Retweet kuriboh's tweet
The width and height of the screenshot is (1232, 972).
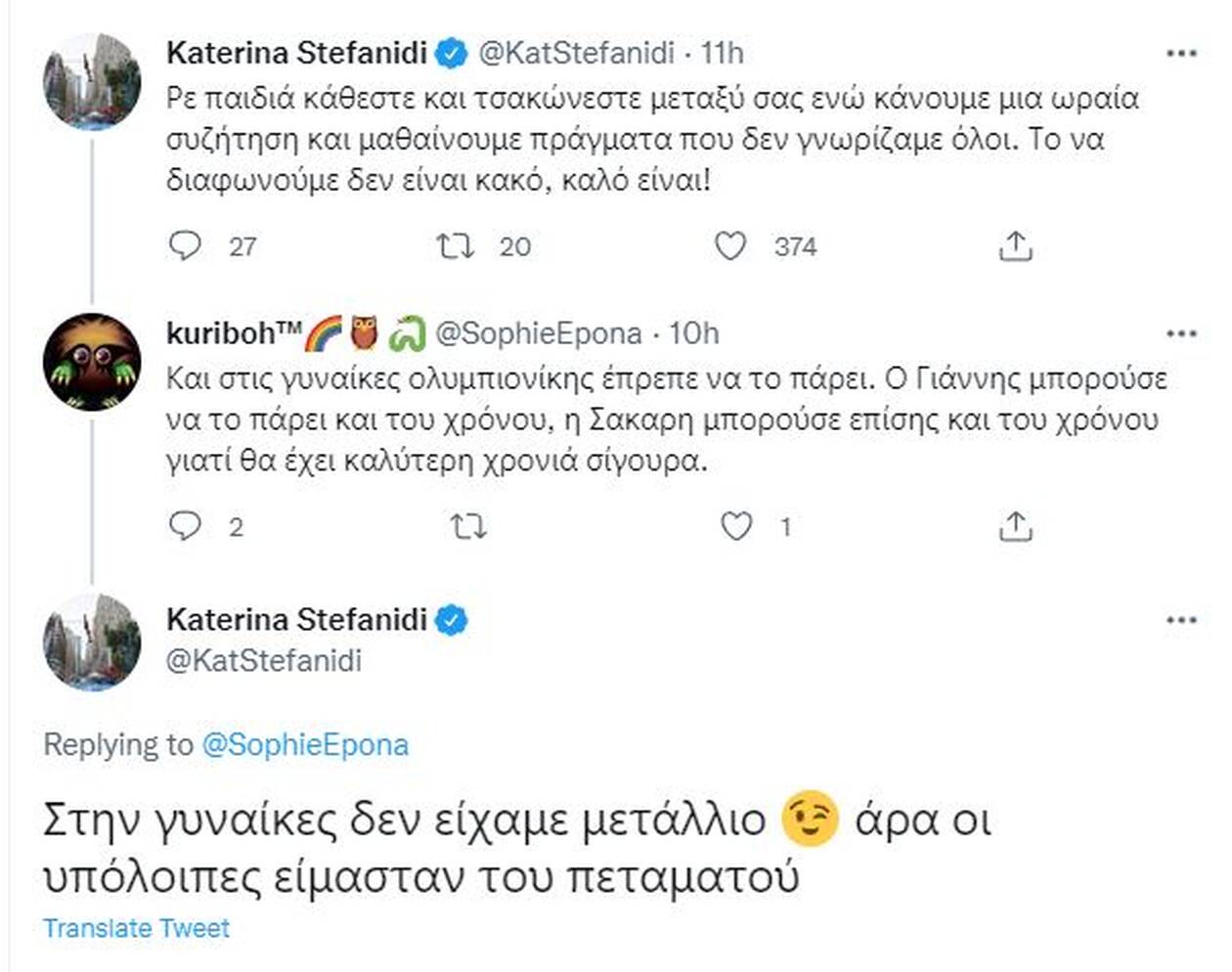coord(468,527)
